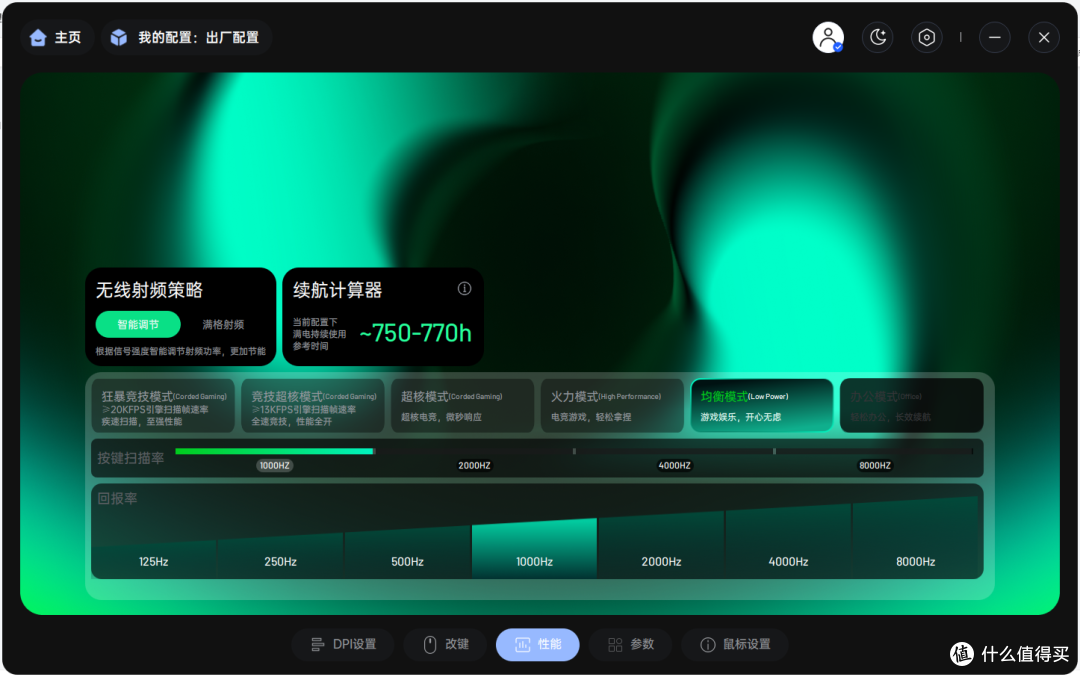Close the mouse driver window
Screen dimensions: 1080x677
[1044, 37]
